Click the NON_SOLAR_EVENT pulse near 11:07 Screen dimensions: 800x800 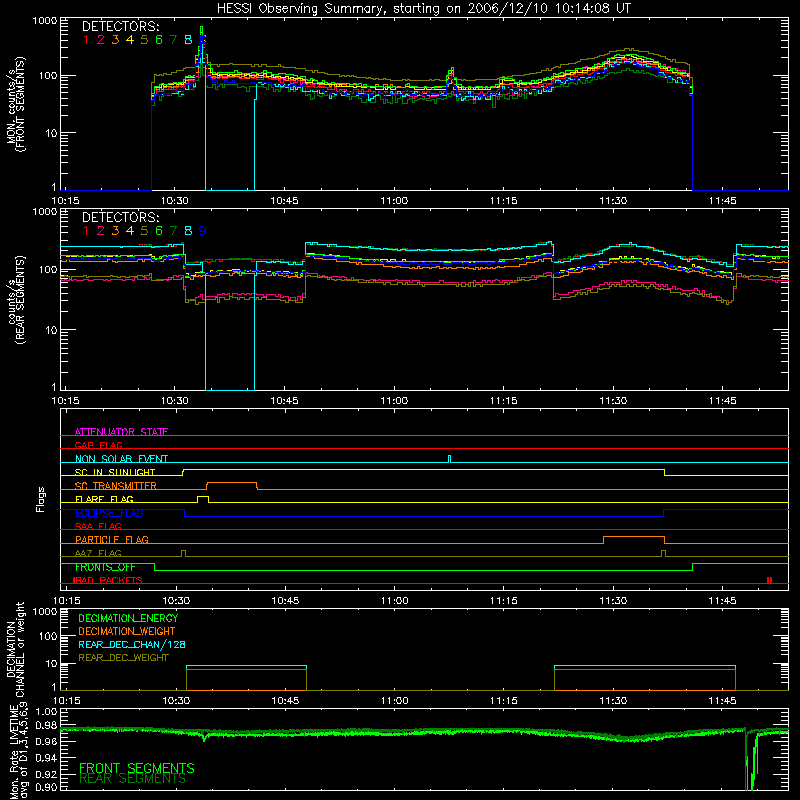click(x=449, y=459)
